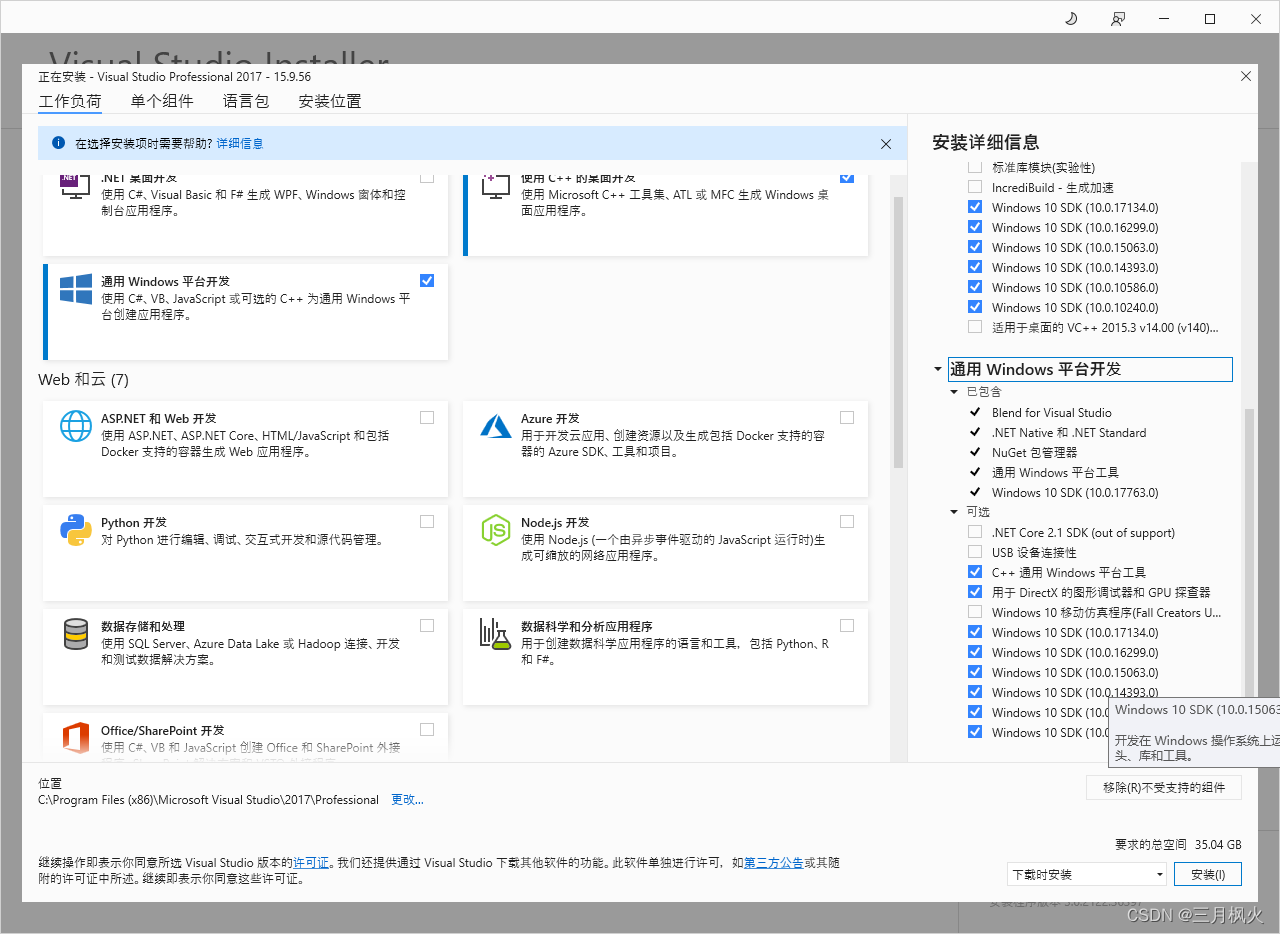
Task: Click the installation details panel scrollbar
Action: (x=1248, y=553)
